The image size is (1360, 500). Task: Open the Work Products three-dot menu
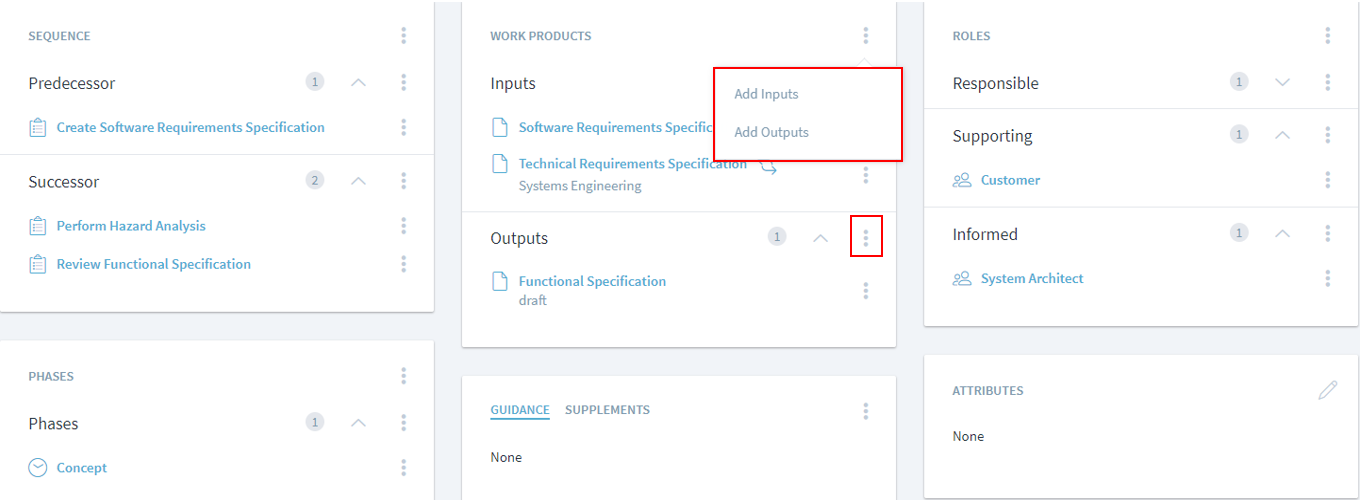coord(865,36)
